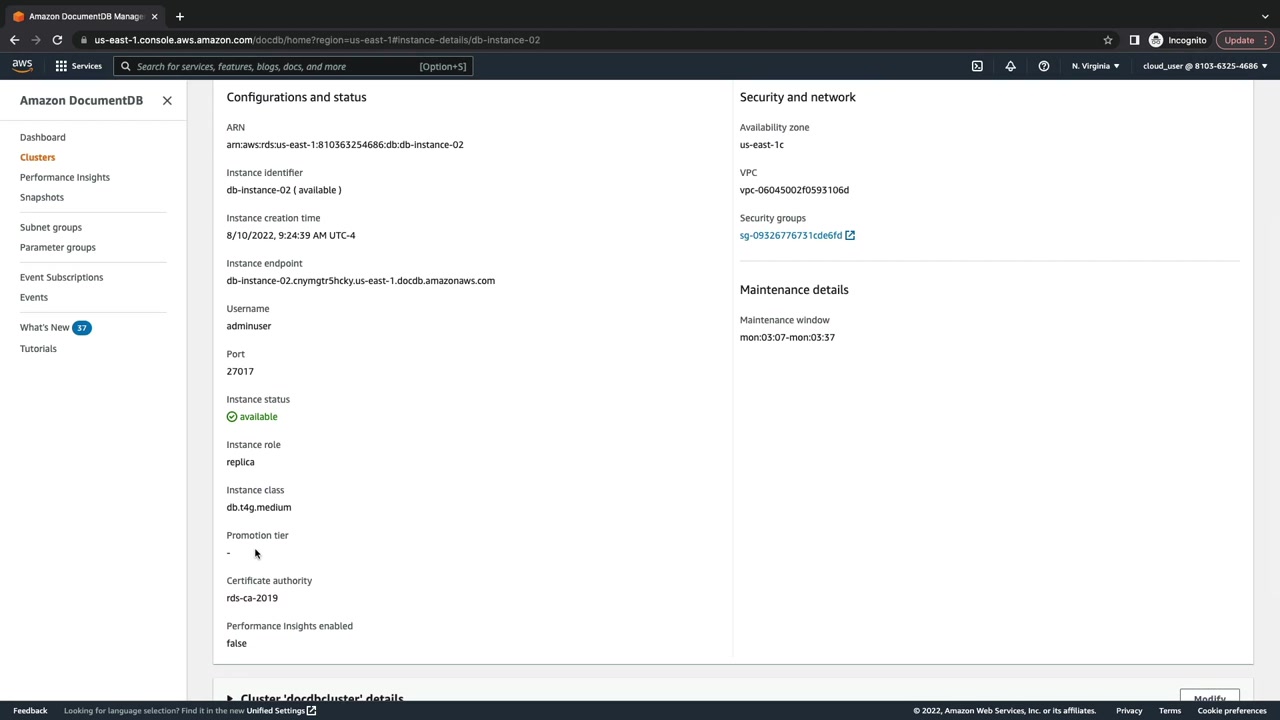Click the browser address bar URL
The width and height of the screenshot is (1280, 720).
(x=317, y=40)
